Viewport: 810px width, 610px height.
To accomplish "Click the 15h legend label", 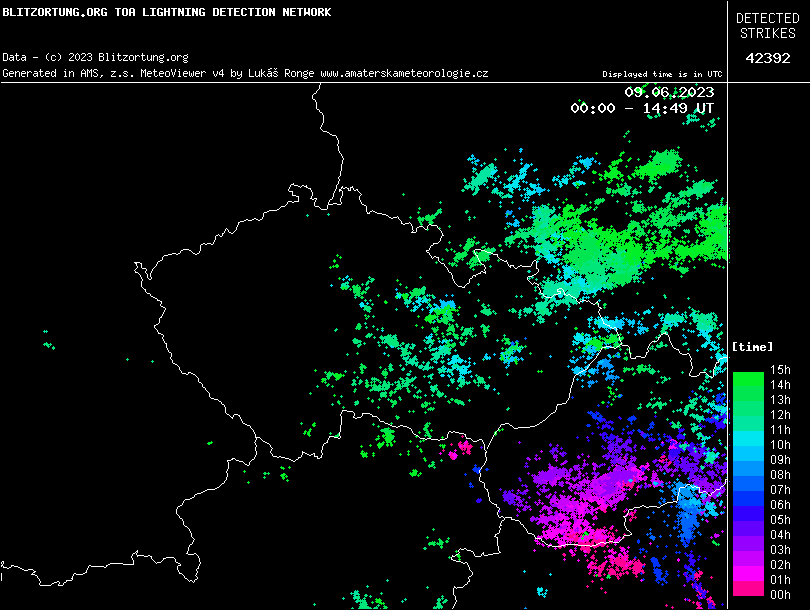I will pos(780,370).
